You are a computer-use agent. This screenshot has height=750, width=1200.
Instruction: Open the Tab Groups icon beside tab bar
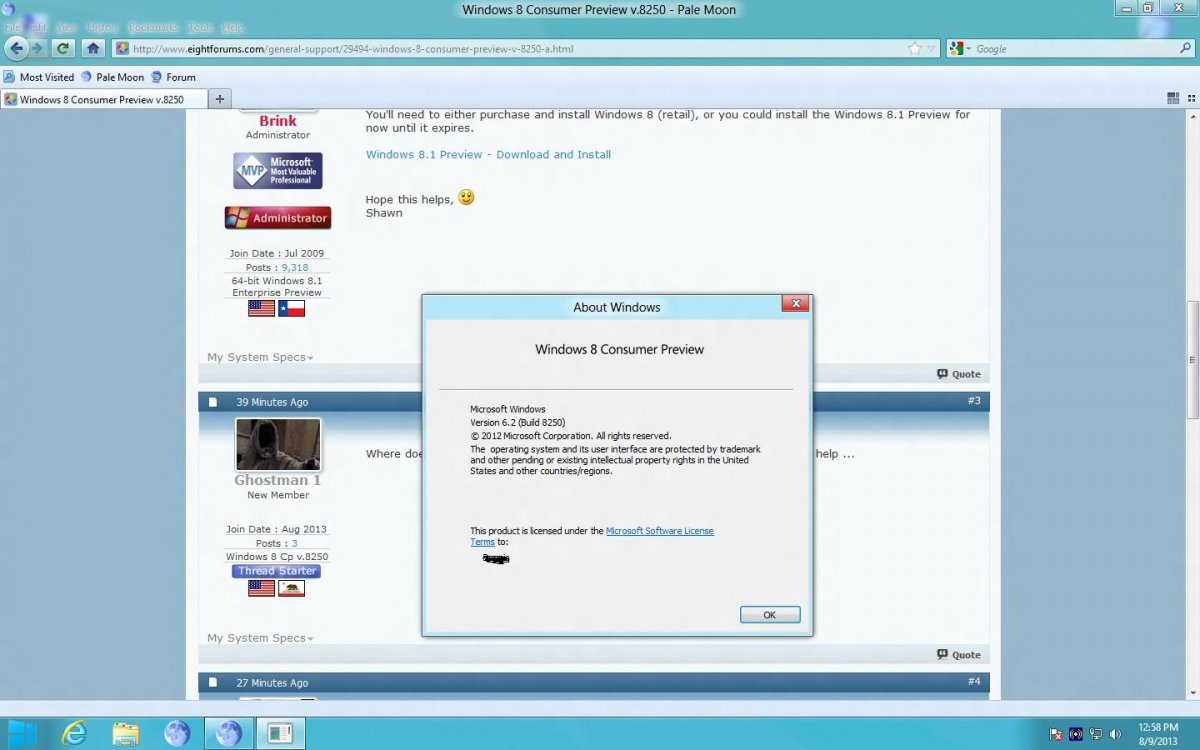(x=1173, y=98)
